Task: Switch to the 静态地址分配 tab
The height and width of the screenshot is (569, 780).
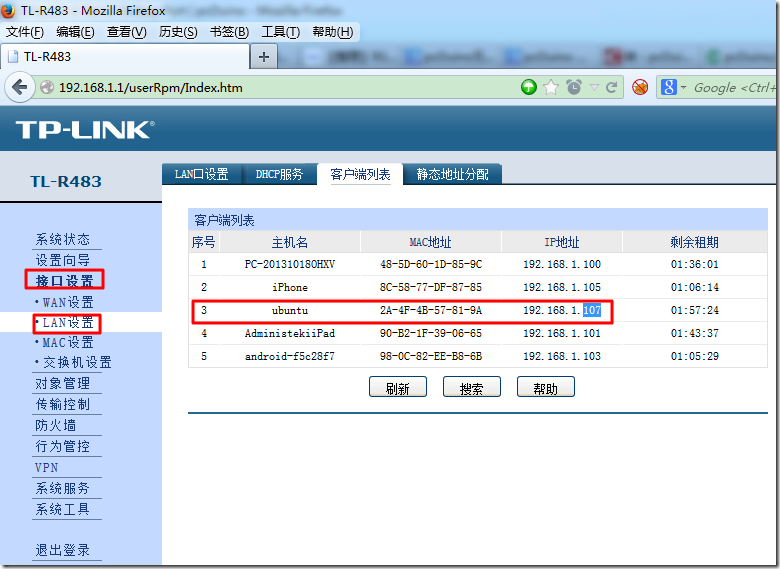Action: 452,174
